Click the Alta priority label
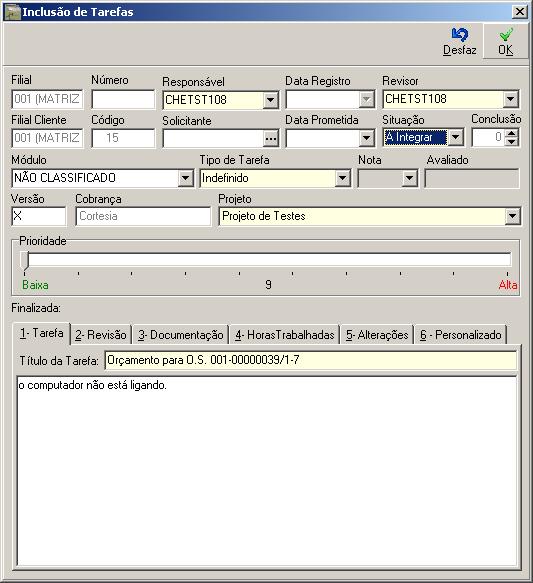Image resolution: width=533 pixels, height=583 pixels. 508,285
